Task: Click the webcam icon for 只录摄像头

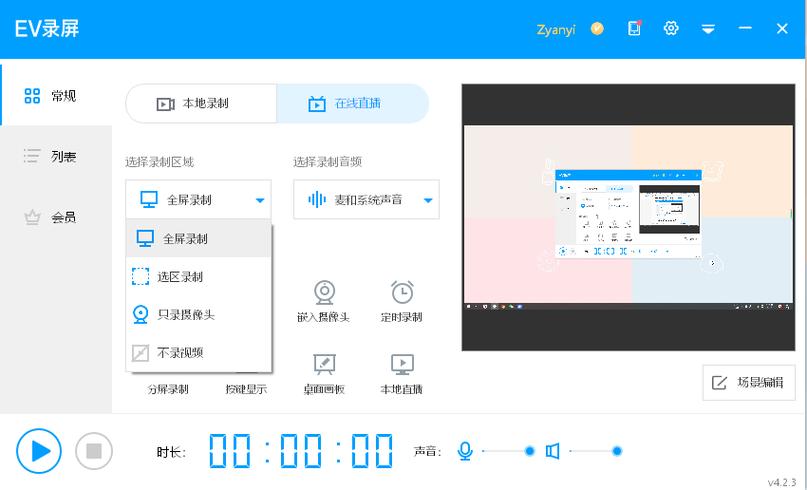Action: tap(141, 314)
